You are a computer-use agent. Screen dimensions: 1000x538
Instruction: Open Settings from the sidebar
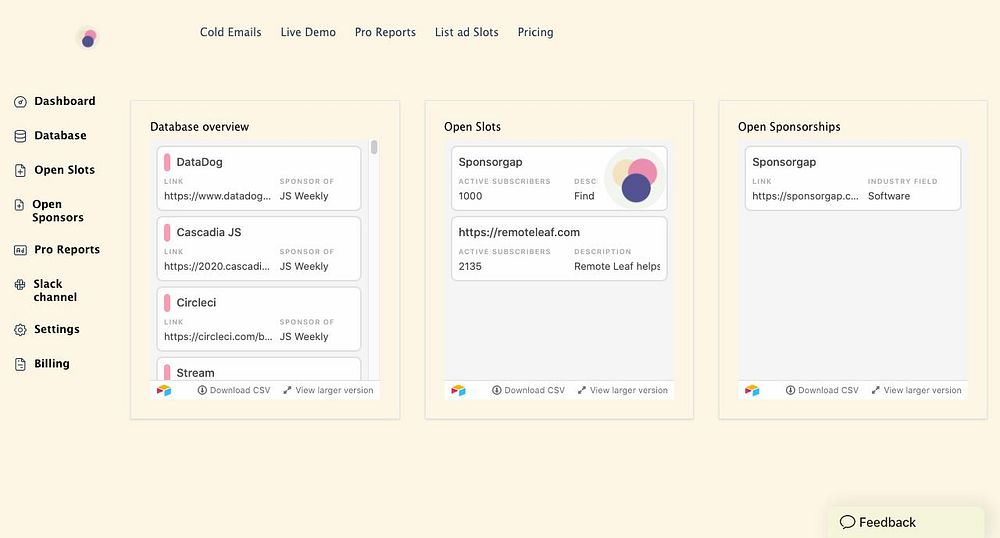pos(57,329)
